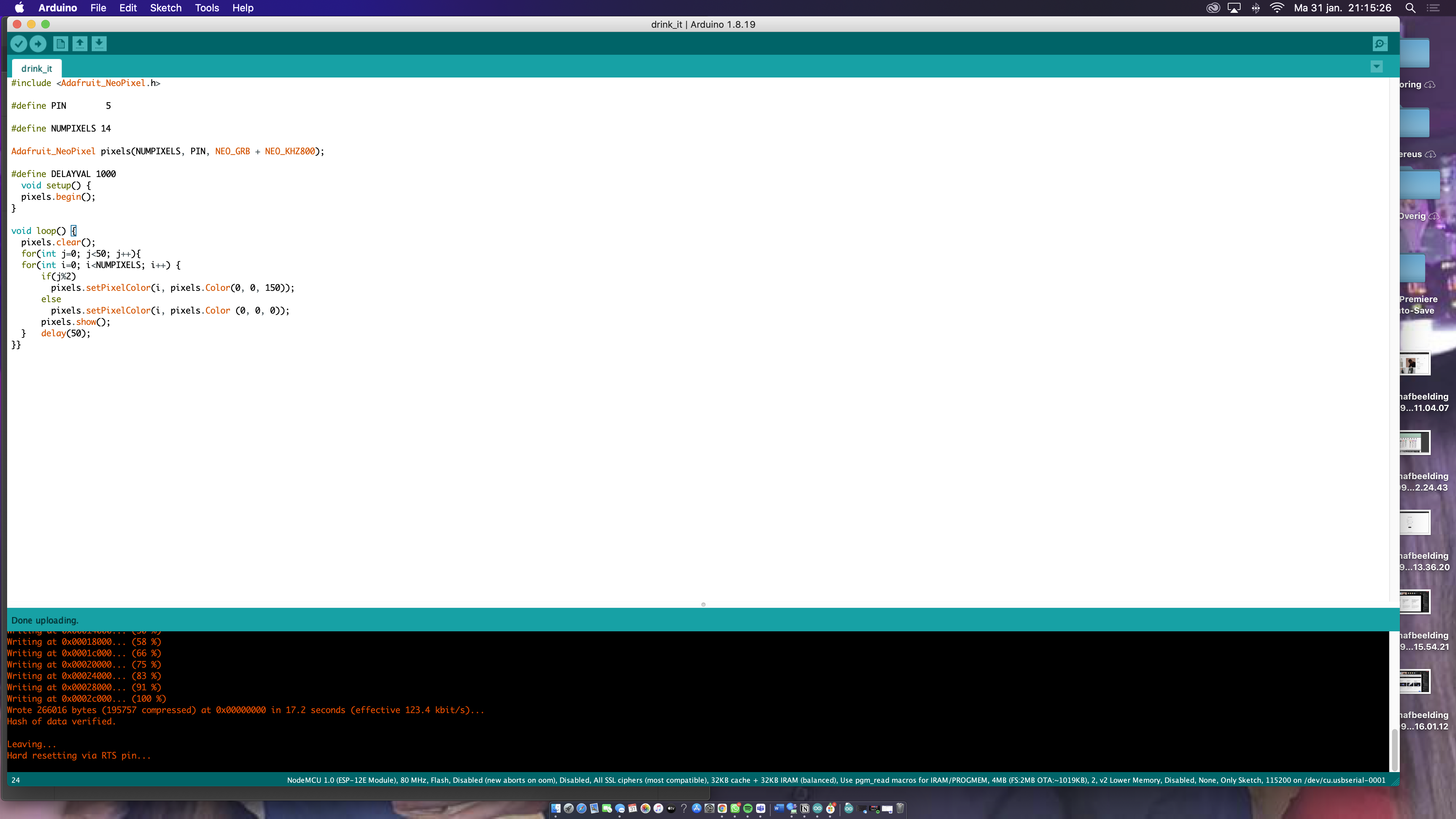
Task: Open the Trash in the Dock
Action: (900, 808)
